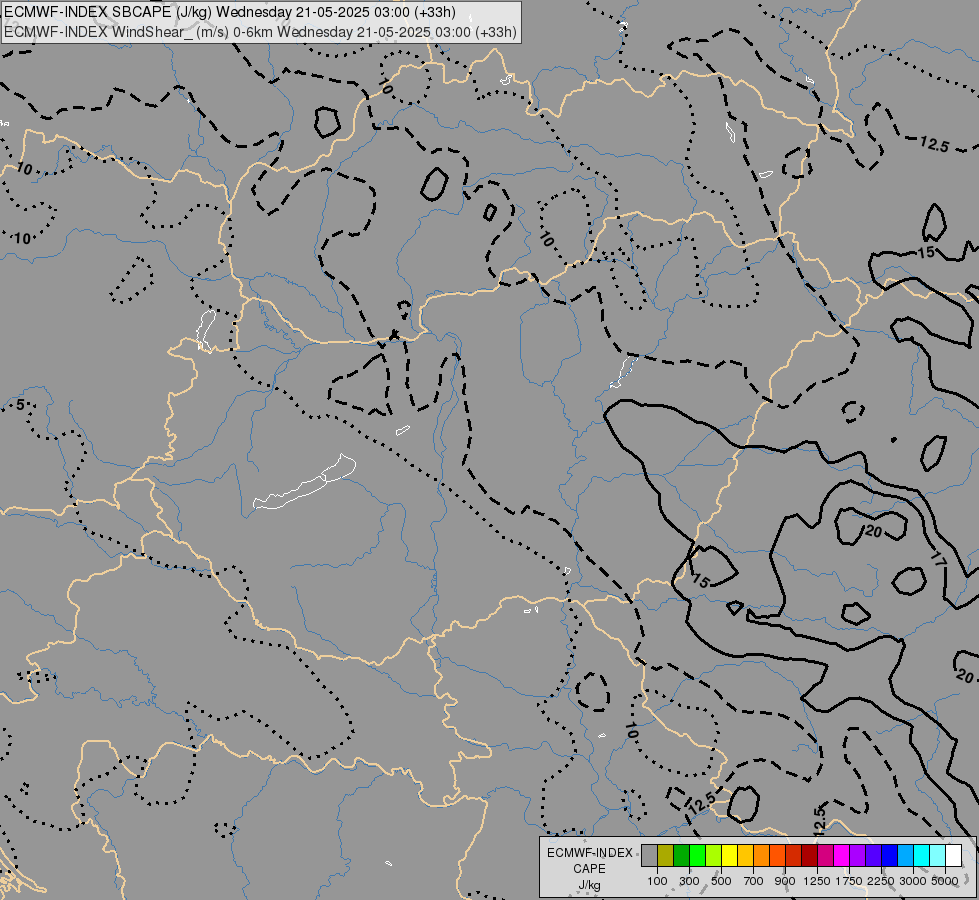Click the legend tick label 900
This screenshot has height=900, width=979.
(x=785, y=881)
